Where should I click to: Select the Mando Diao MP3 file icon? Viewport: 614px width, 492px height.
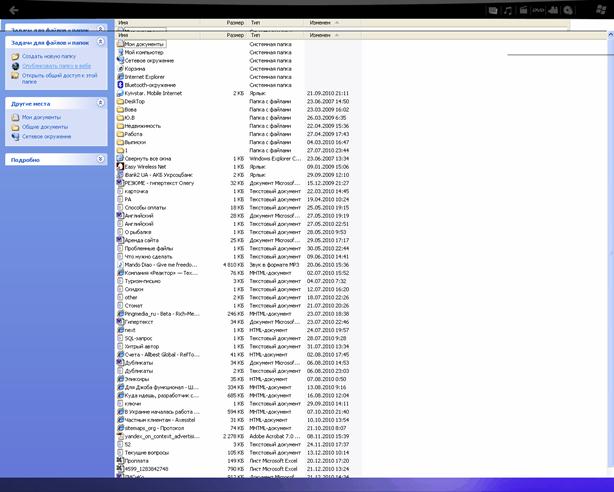click(x=120, y=265)
